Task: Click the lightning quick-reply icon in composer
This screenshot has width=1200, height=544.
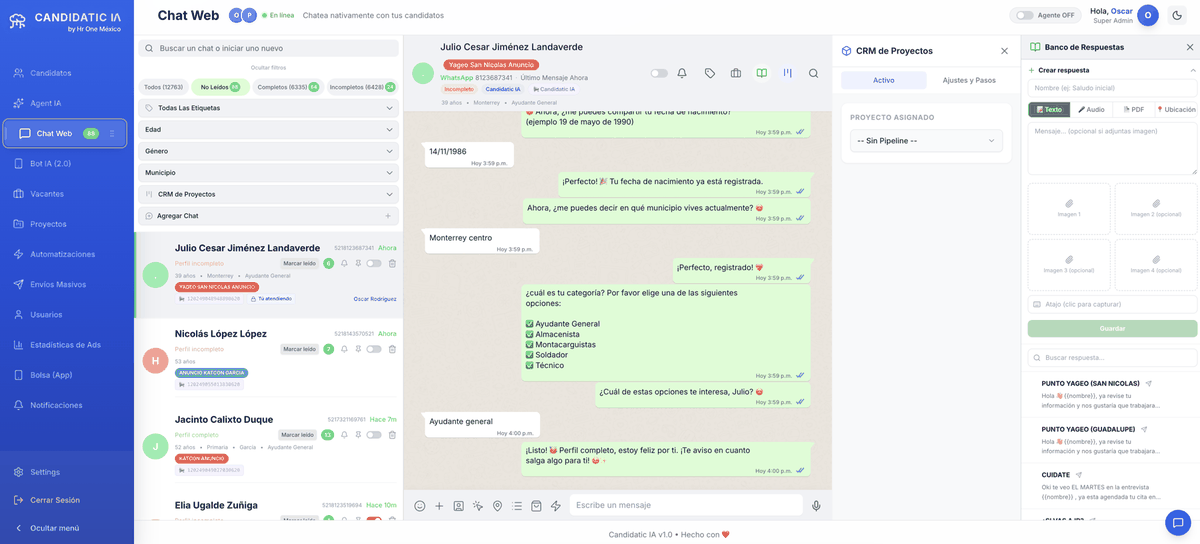Action: click(x=556, y=506)
